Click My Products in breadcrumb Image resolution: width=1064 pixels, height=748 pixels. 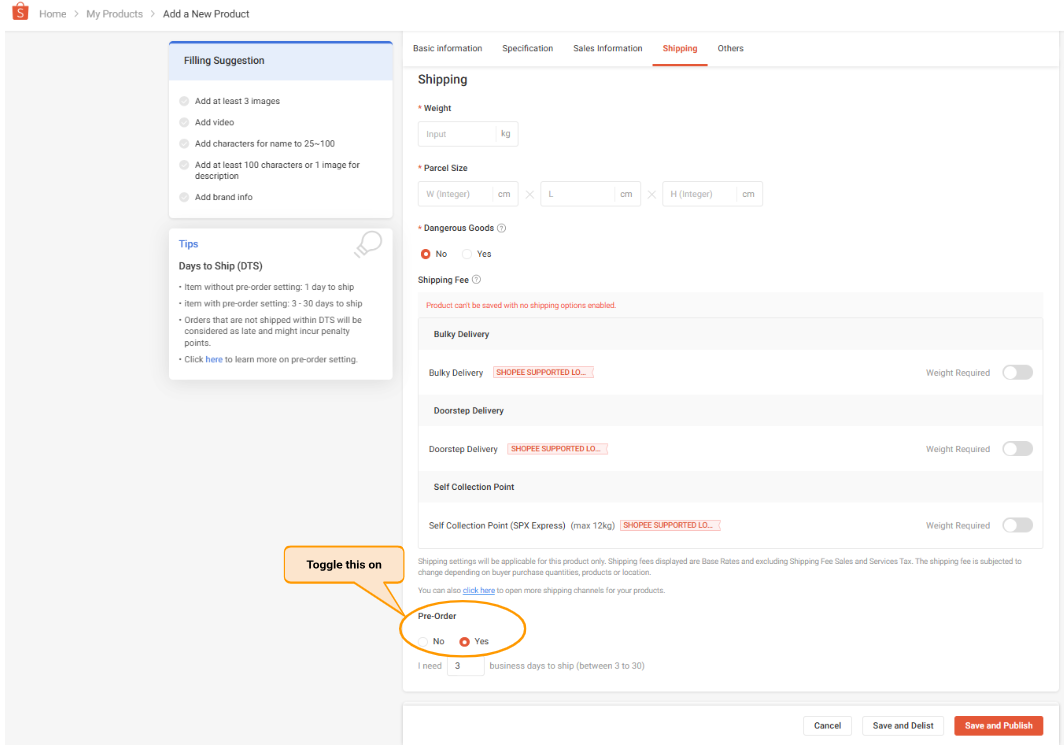tap(114, 14)
